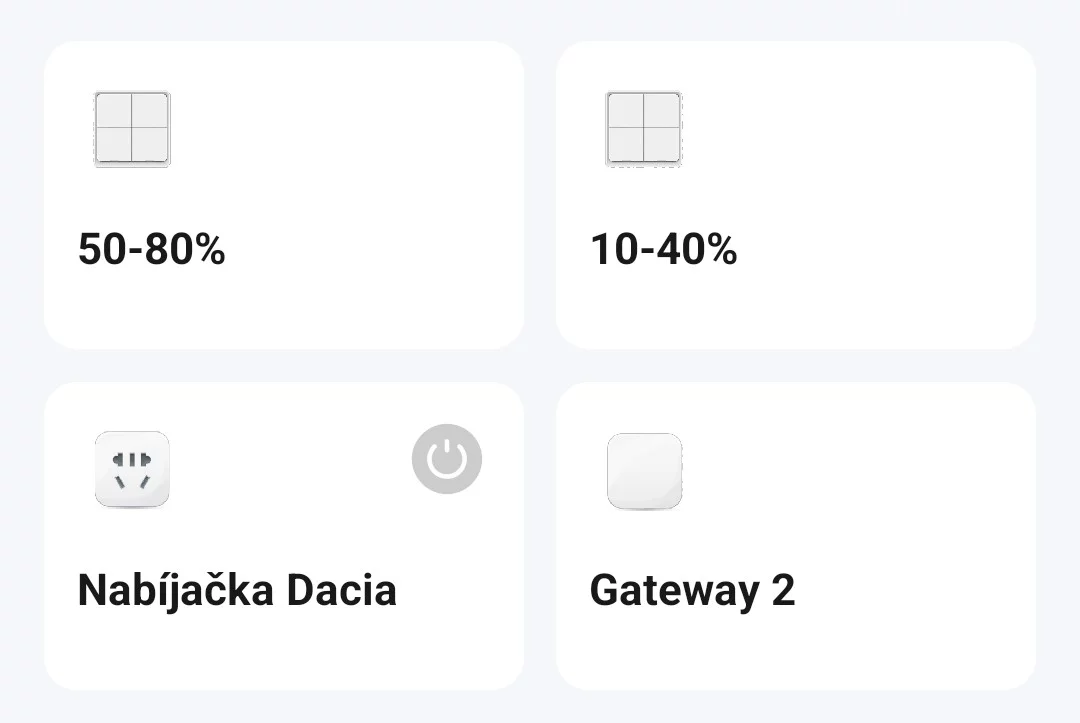The height and width of the screenshot is (723, 1080).
Task: Tap the outlet image above Nabíjačka Dacia
Action: pyautogui.click(x=132, y=470)
